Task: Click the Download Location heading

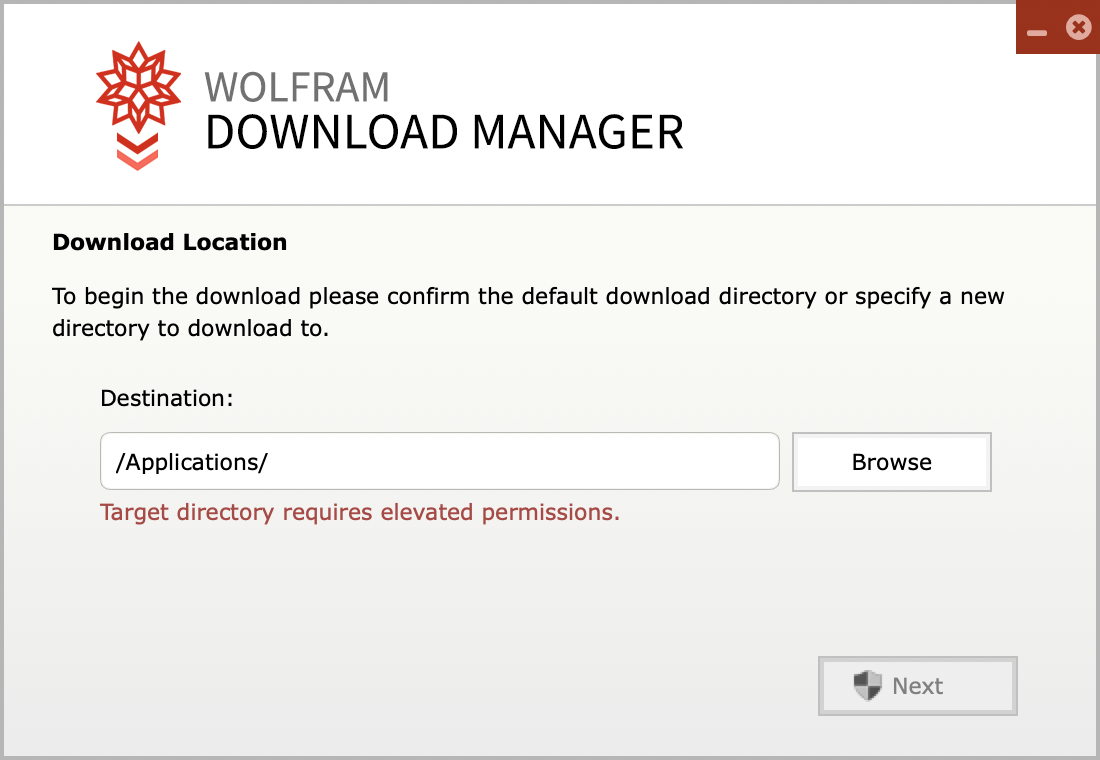Action: [x=170, y=242]
